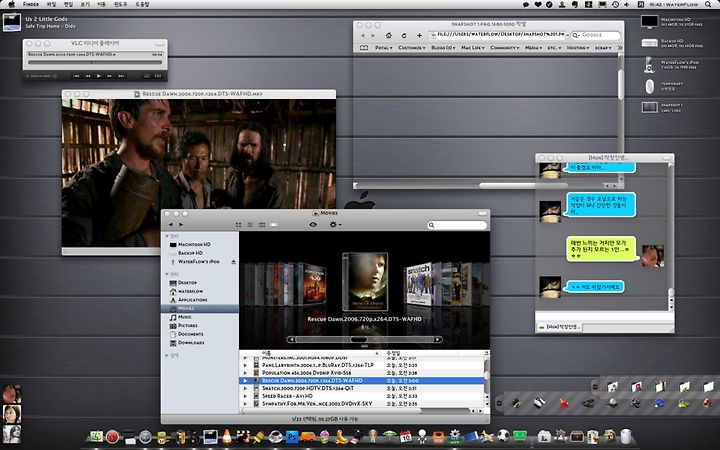Open Portal bookmarks dropdown in Safari

tap(383, 48)
